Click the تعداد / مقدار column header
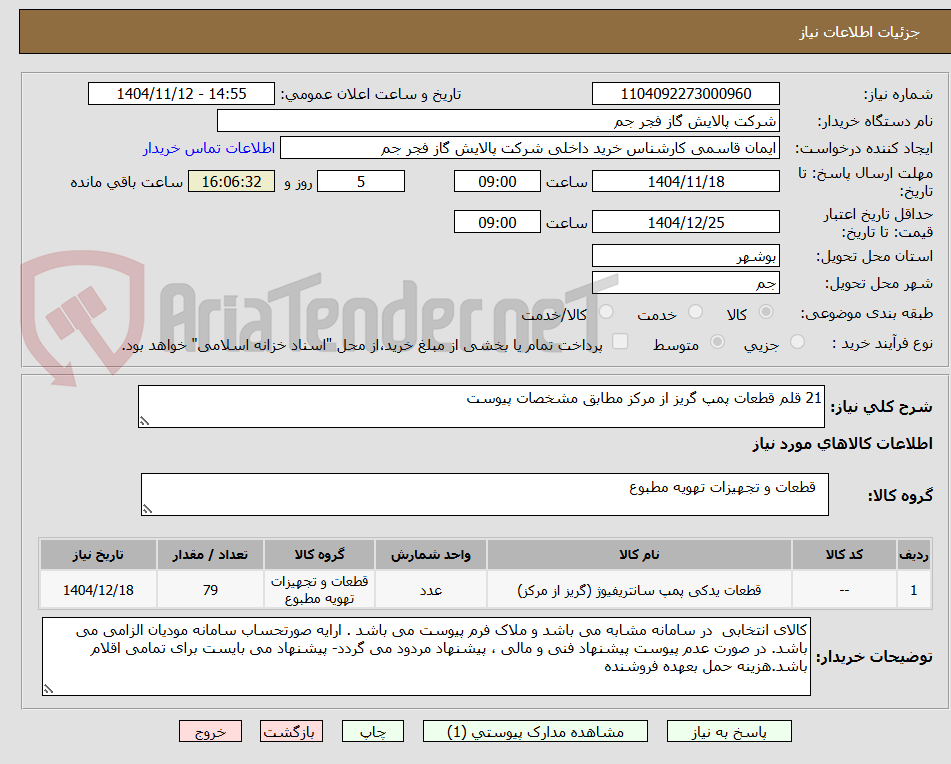Image resolution: width=951 pixels, height=764 pixels. (x=210, y=555)
